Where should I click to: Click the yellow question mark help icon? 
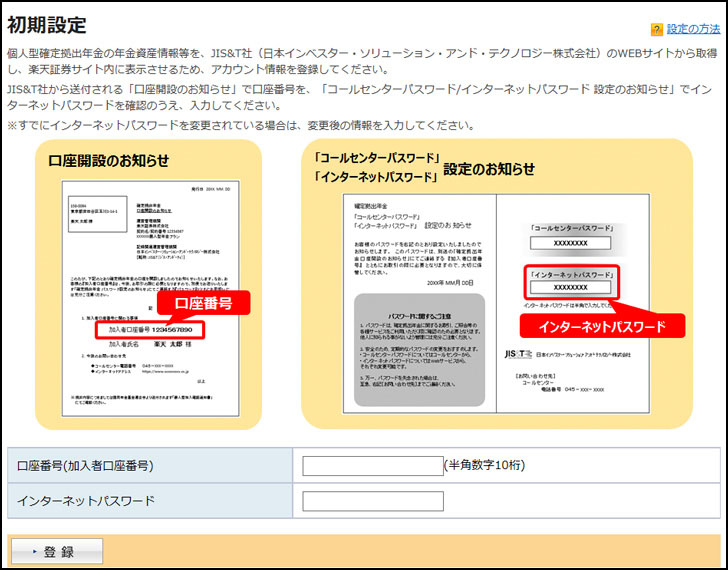coord(657,30)
